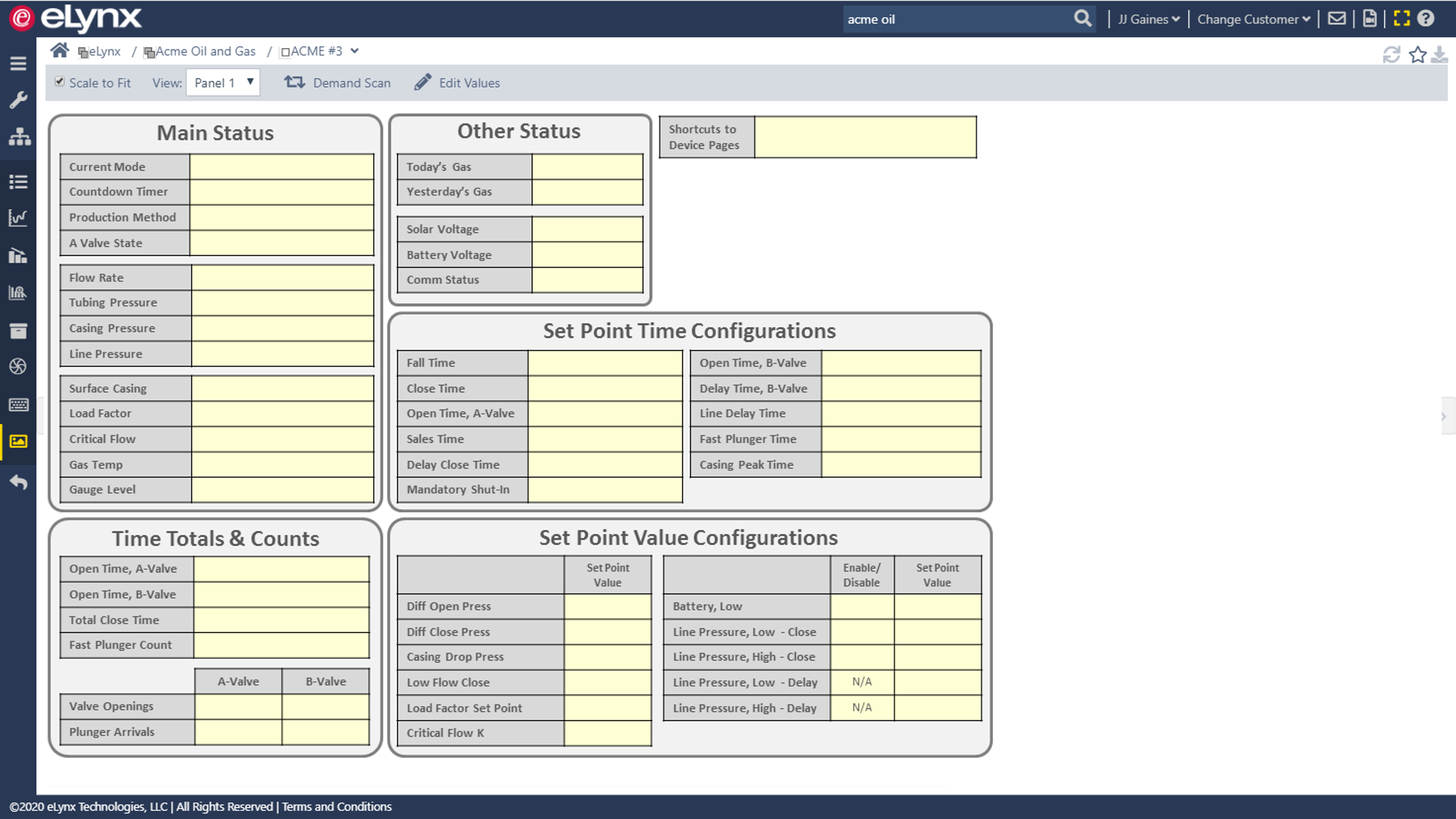Open Terms and Conditions link
The image size is (1456, 819).
[x=336, y=806]
